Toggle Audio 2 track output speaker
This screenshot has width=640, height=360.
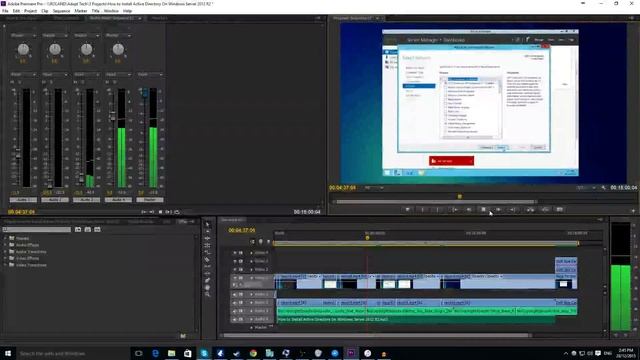pos(235,303)
